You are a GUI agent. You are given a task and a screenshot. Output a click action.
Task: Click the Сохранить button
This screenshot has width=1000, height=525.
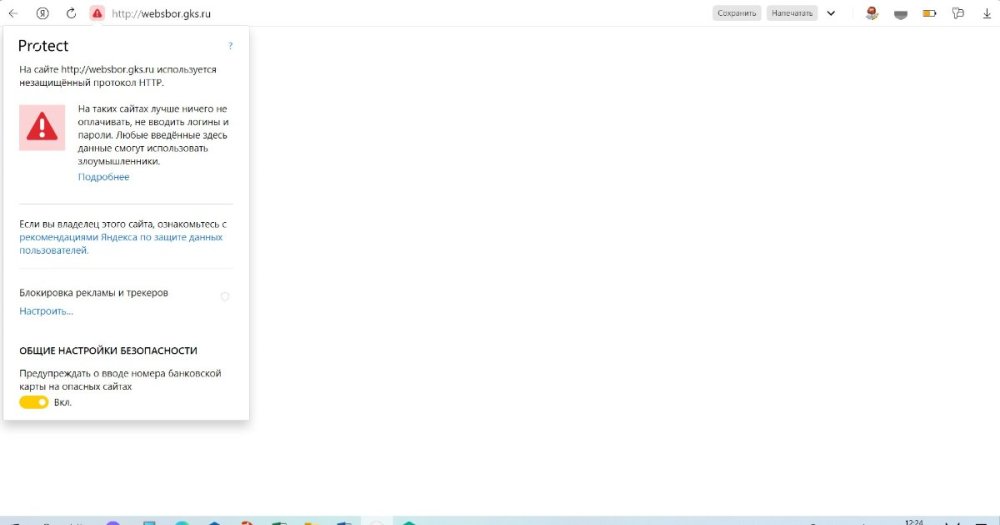[x=737, y=13]
